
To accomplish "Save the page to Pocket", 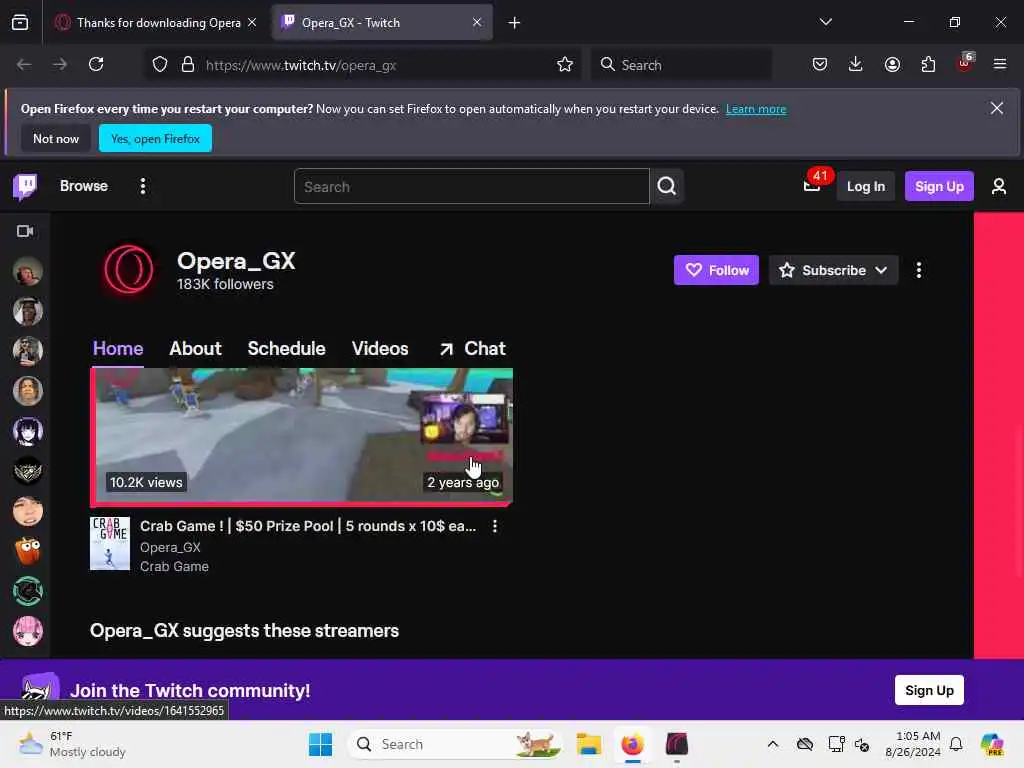I will pos(820,64).
